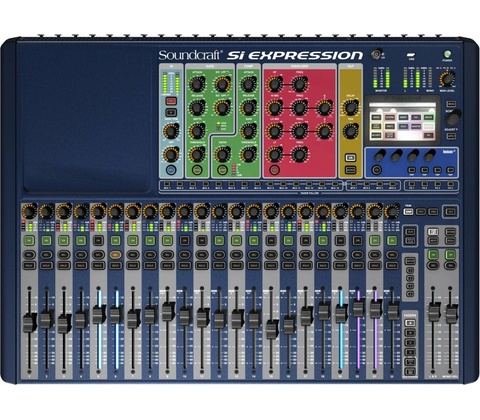Tap the colour touchscreen display
The image size is (480, 420).
coord(402,121)
